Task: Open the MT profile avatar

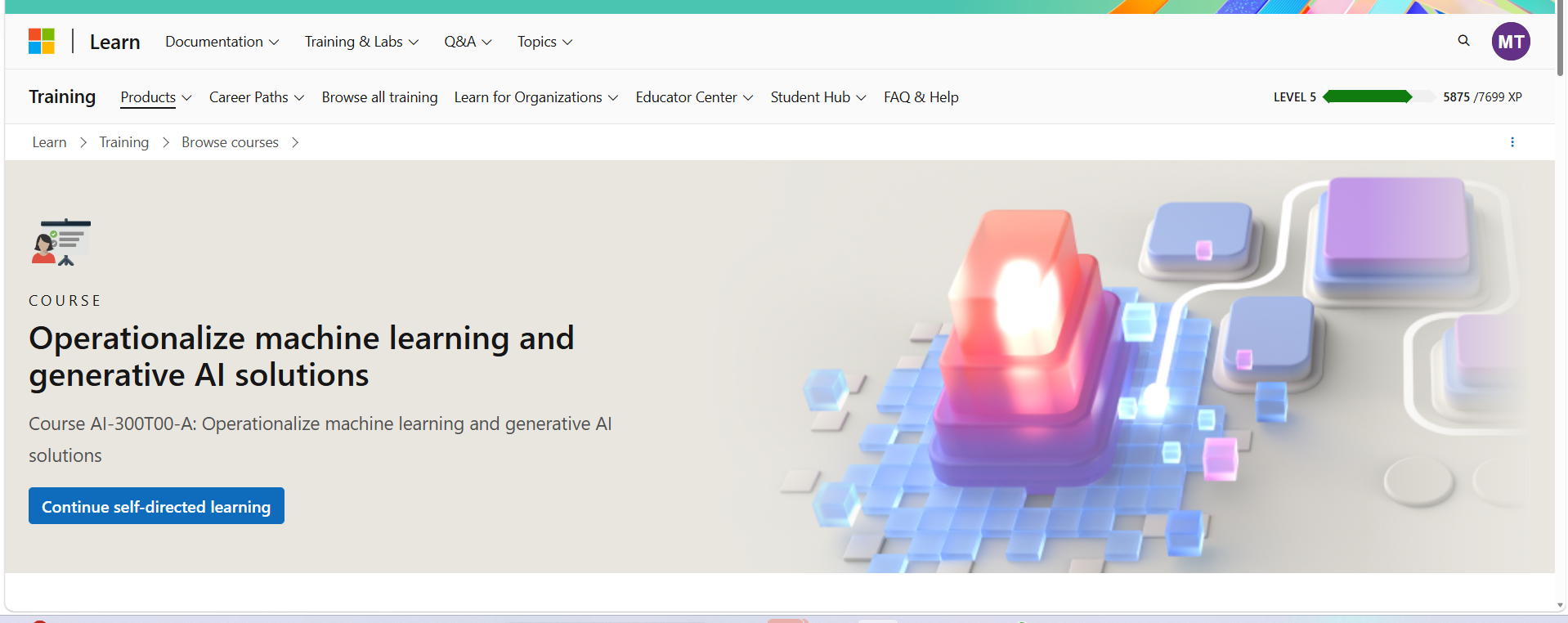Action: (1511, 42)
